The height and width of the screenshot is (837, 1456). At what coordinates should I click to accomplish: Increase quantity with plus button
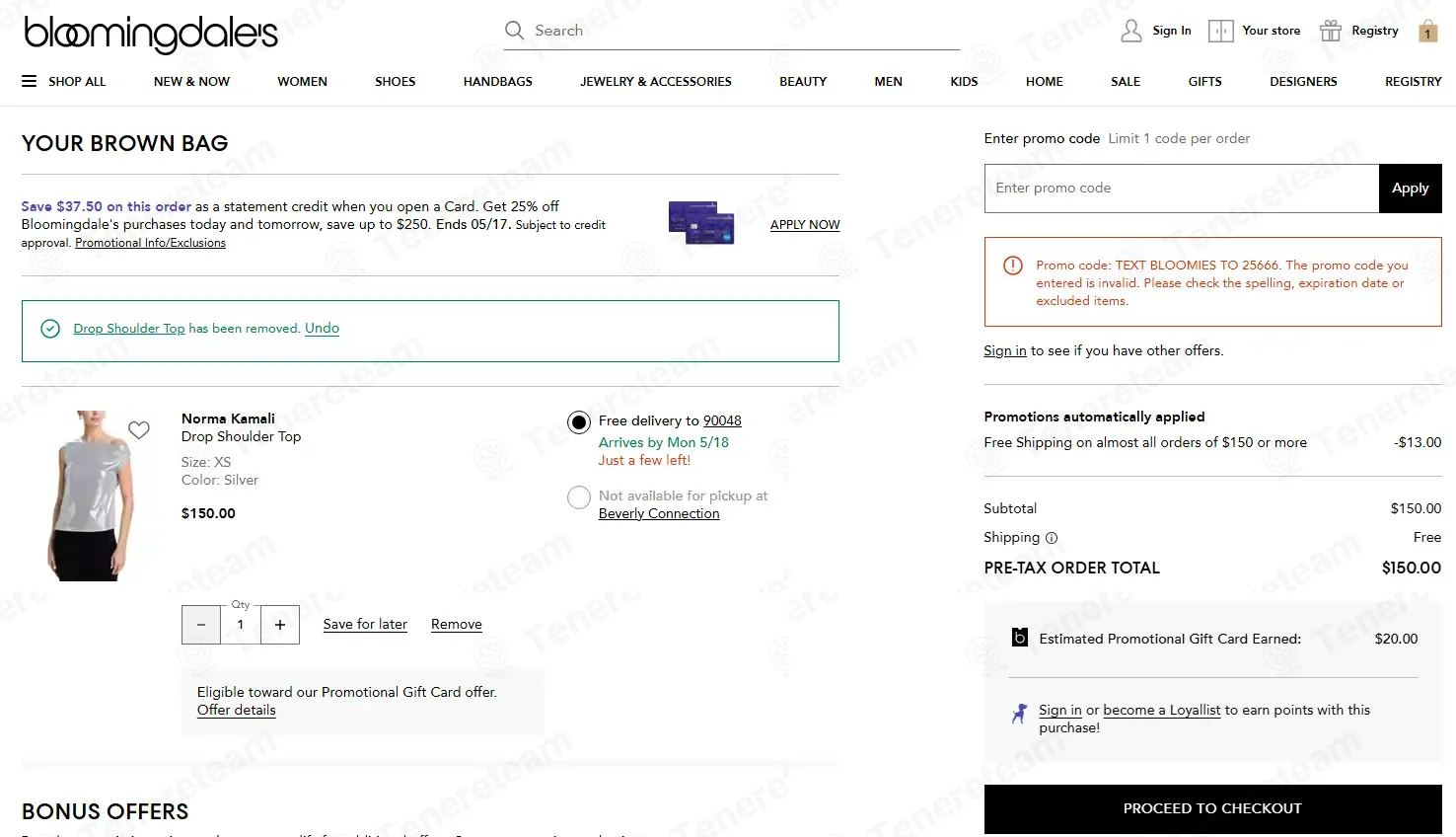tap(280, 625)
